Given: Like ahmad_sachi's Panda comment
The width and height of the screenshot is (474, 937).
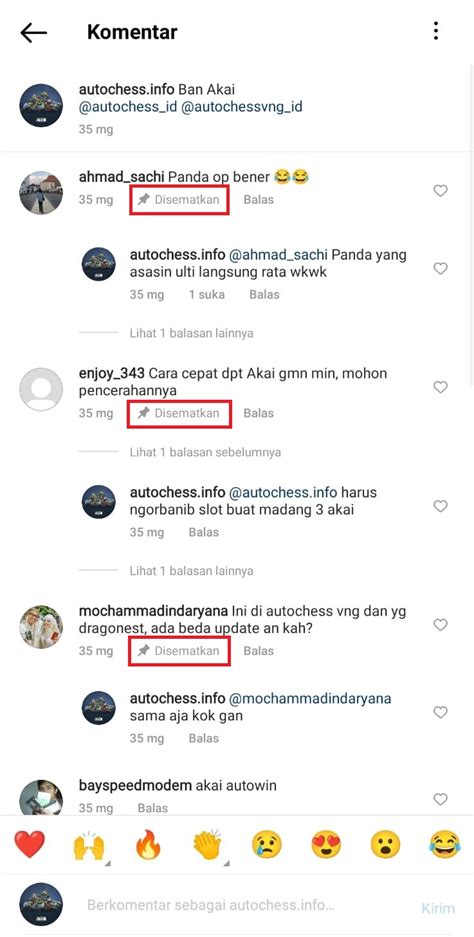Looking at the screenshot, I should click(x=441, y=191).
